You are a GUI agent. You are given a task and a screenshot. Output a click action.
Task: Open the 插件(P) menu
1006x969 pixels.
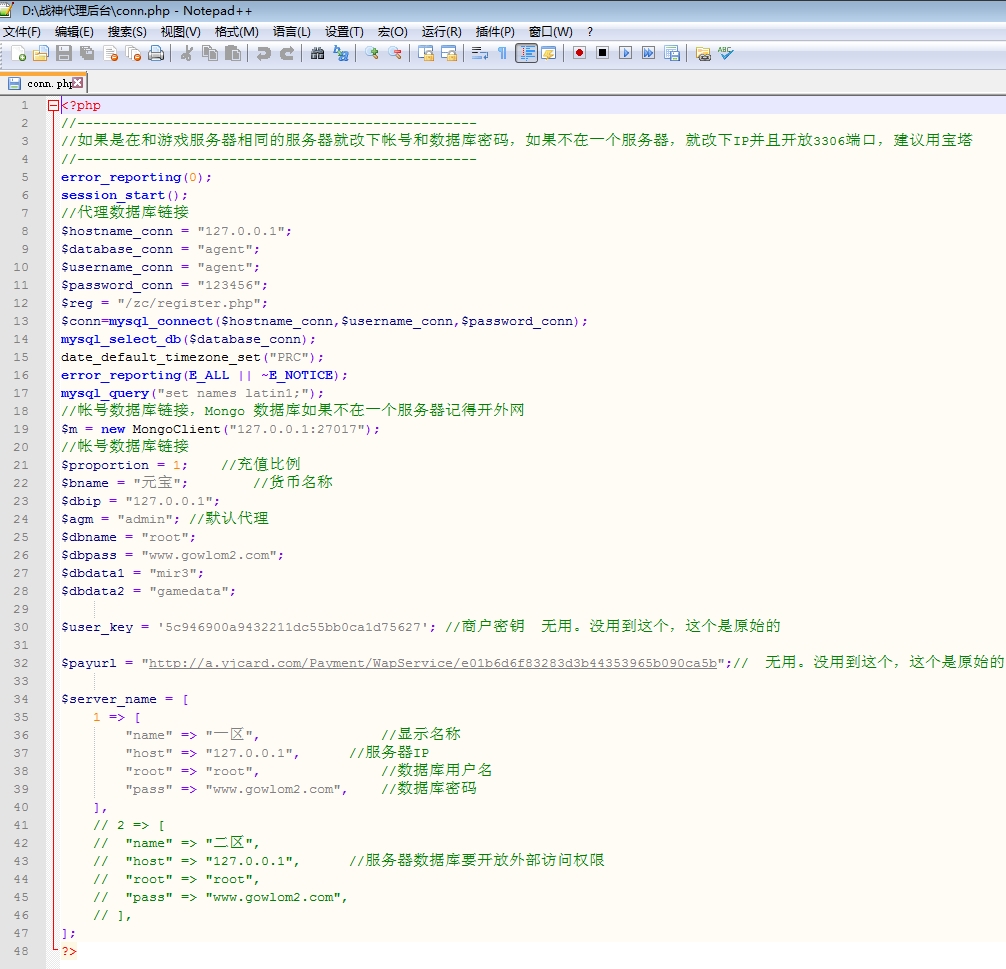point(495,32)
